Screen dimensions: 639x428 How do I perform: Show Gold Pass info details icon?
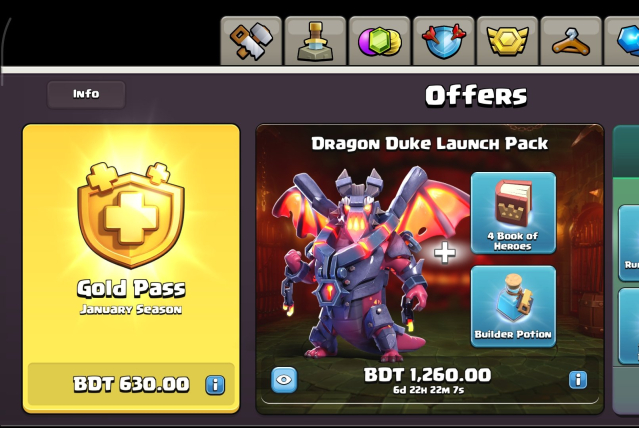pos(215,384)
